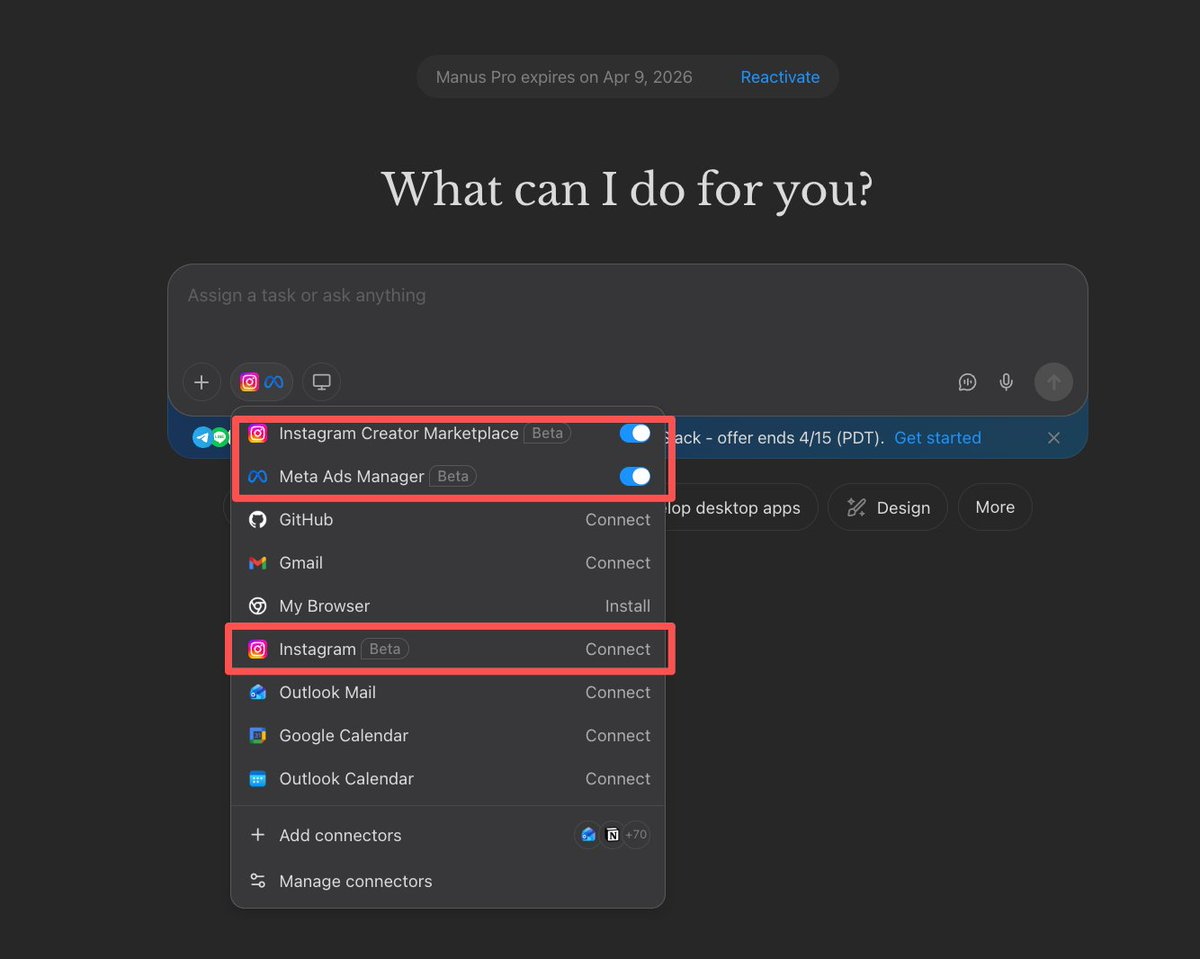This screenshot has height=959, width=1200.
Task: Click the Instagram Creator Marketplace logo icon
Action: (257, 434)
